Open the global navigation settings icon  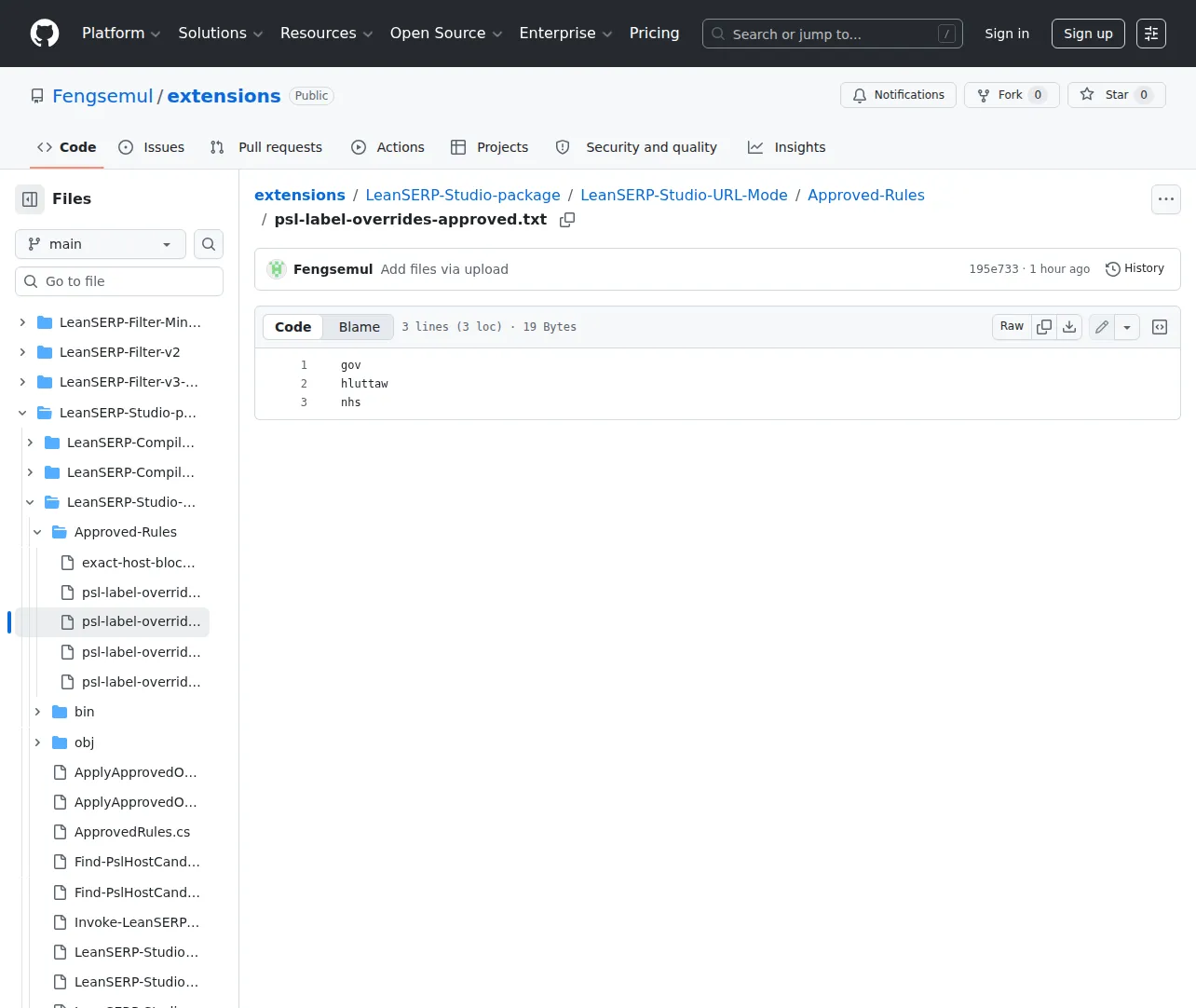pos(1151,34)
